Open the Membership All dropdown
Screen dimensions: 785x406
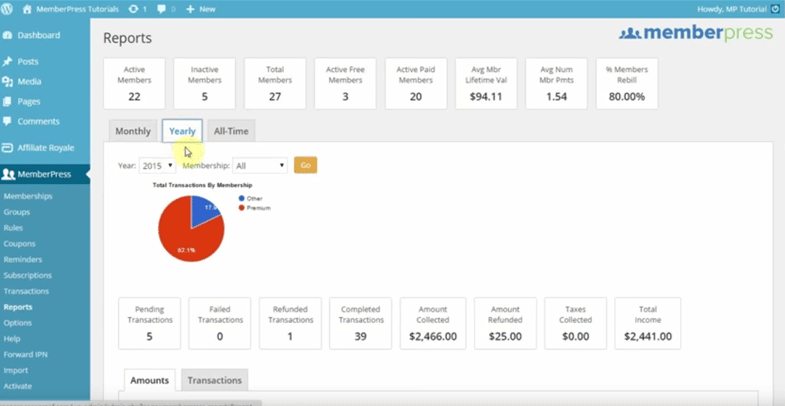pyautogui.click(x=260, y=166)
